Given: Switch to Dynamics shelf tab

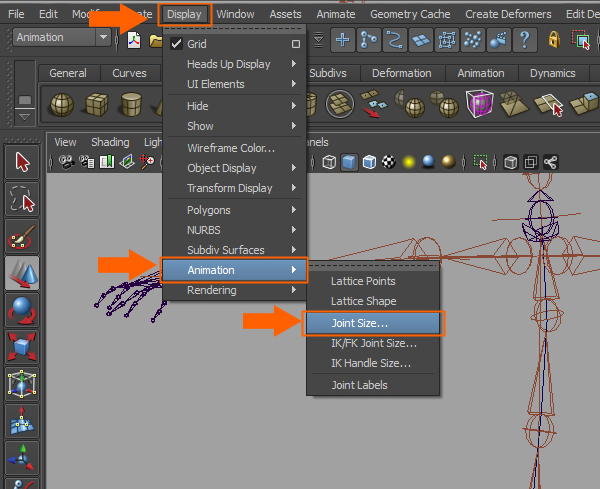Looking at the screenshot, I should [552, 73].
